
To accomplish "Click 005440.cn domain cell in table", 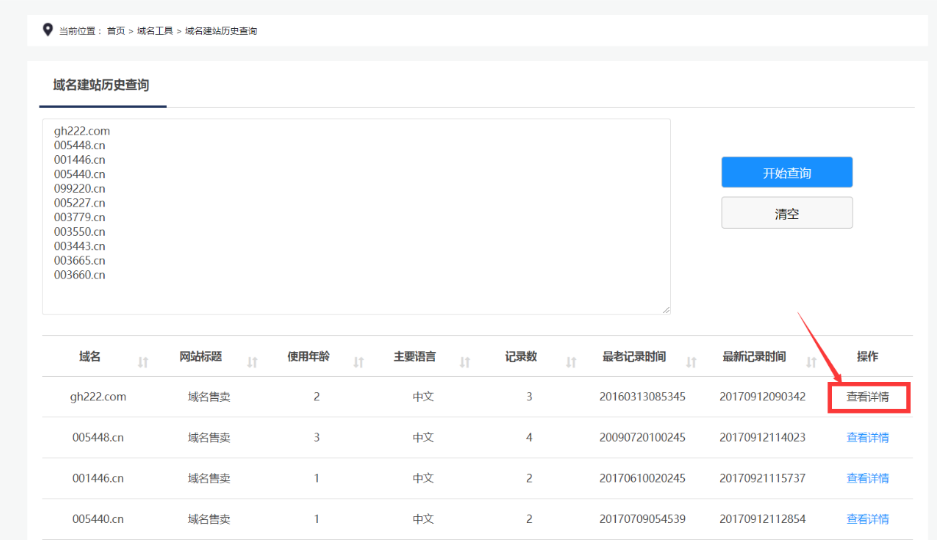I will pyautogui.click(x=98, y=518).
